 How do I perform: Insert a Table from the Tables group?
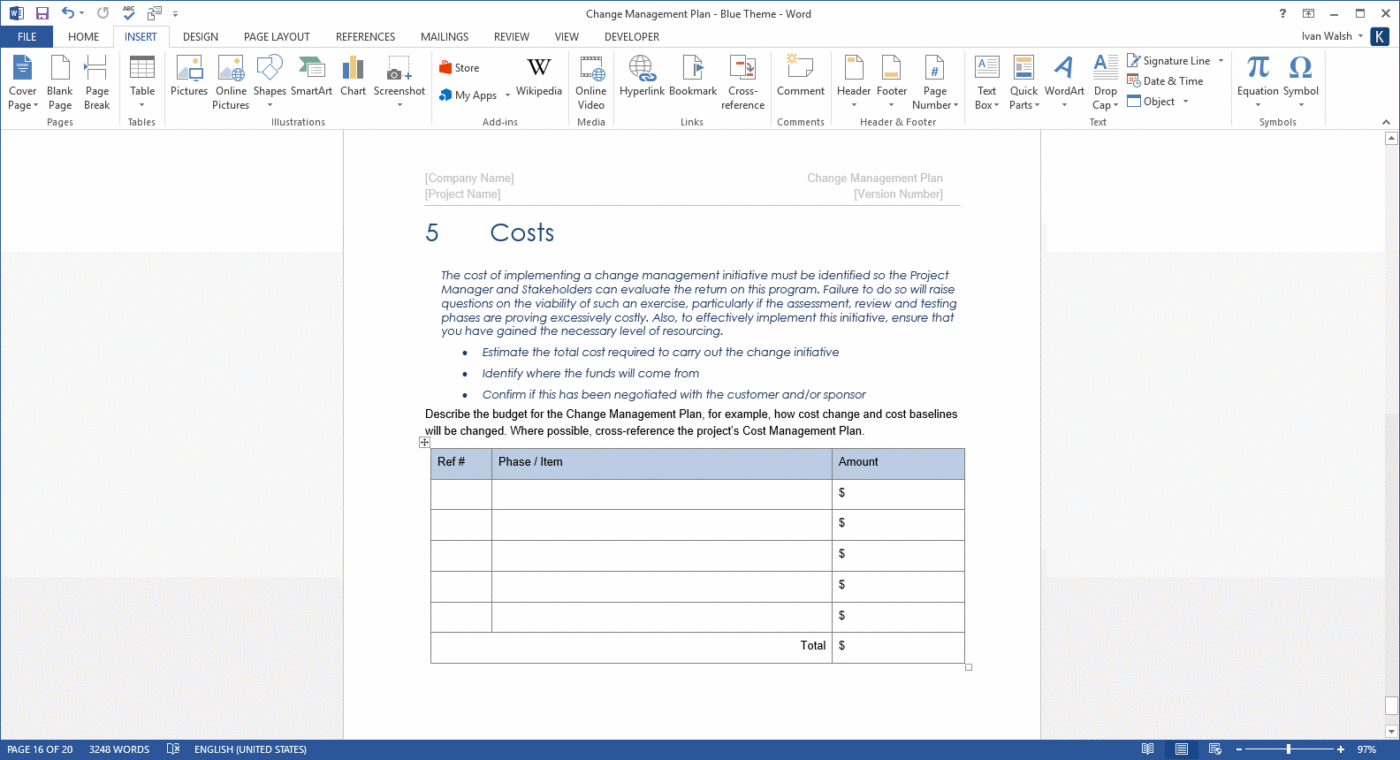click(x=142, y=80)
